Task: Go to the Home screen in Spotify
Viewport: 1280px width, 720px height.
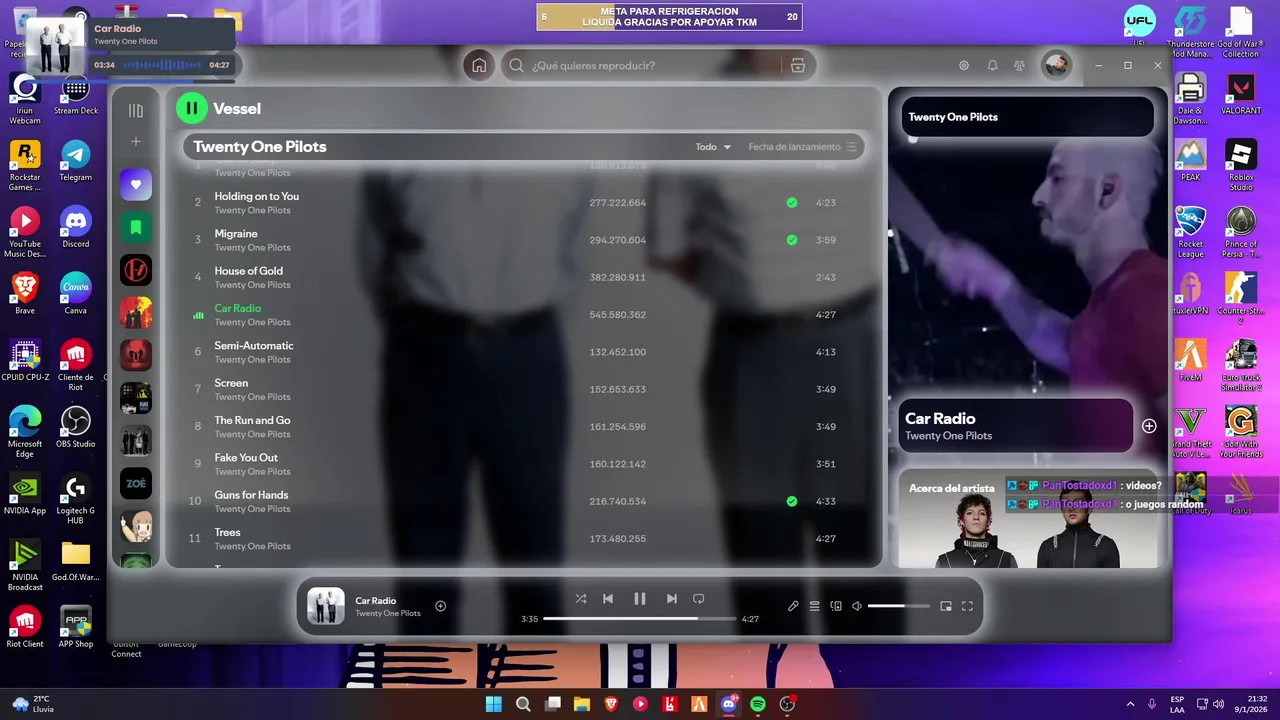Action: point(479,66)
